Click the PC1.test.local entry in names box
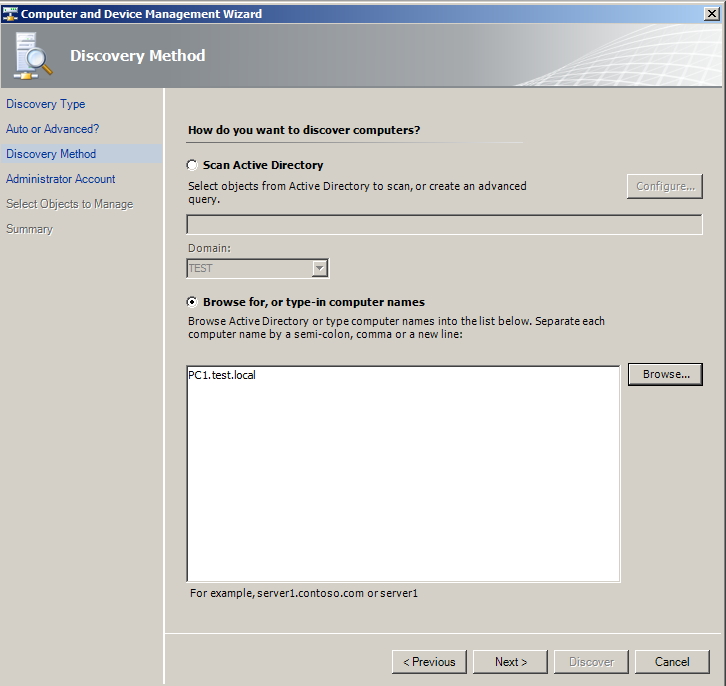Viewport: 726px width, 686px height. [x=222, y=376]
